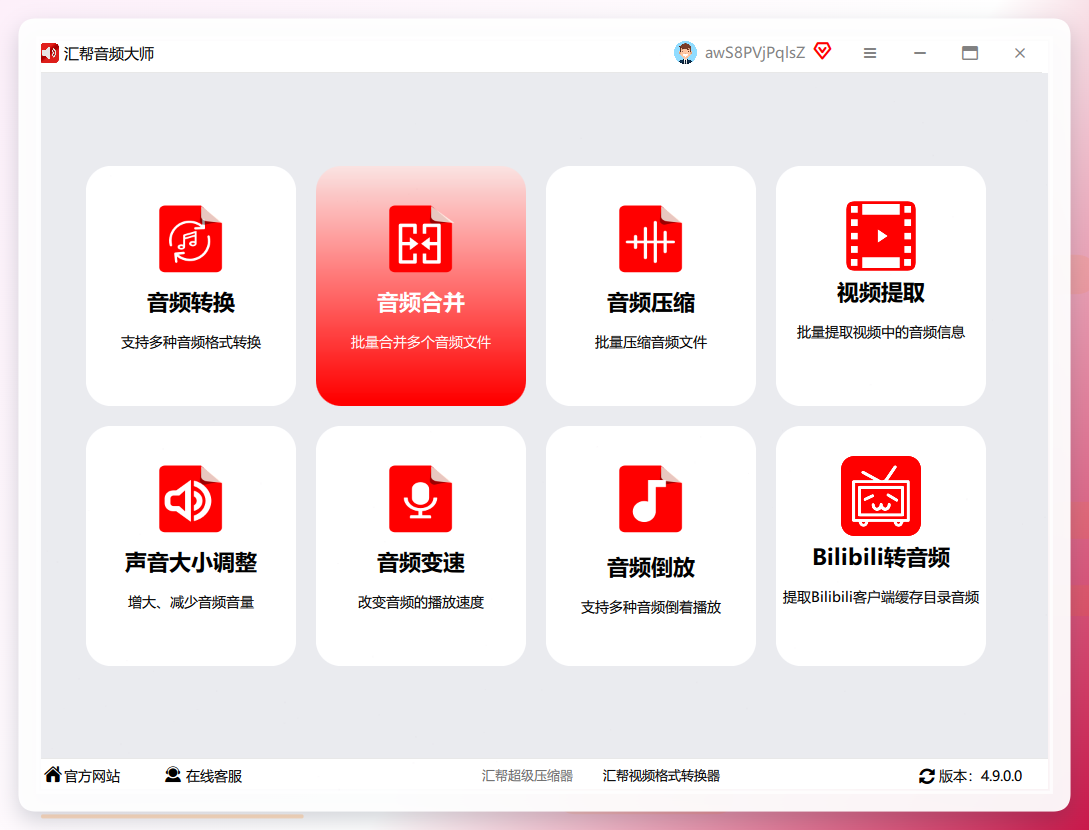
Task: Open the 汇帮视频格式转换器 link
Action: coord(661,776)
